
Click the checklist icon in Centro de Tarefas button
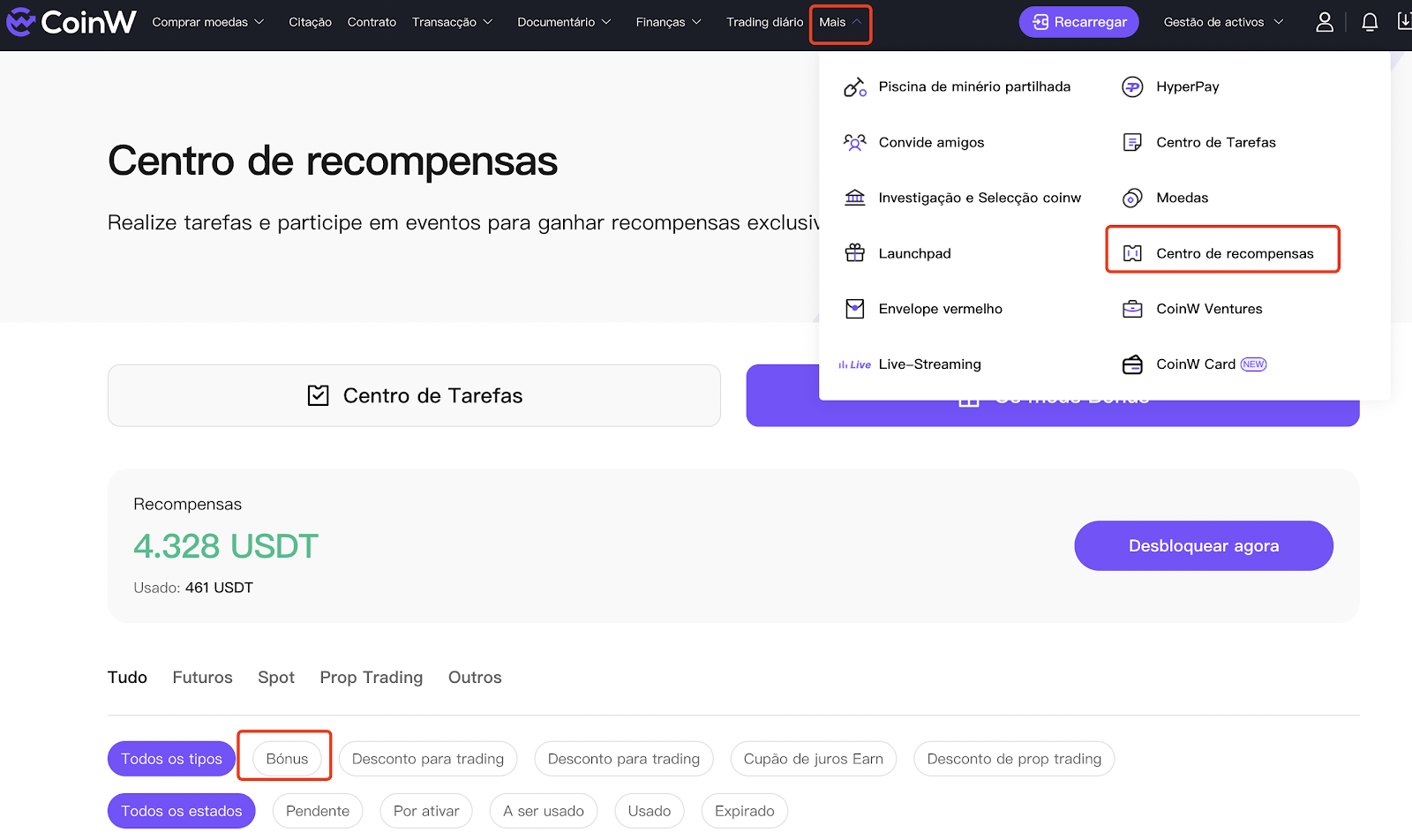coord(318,395)
